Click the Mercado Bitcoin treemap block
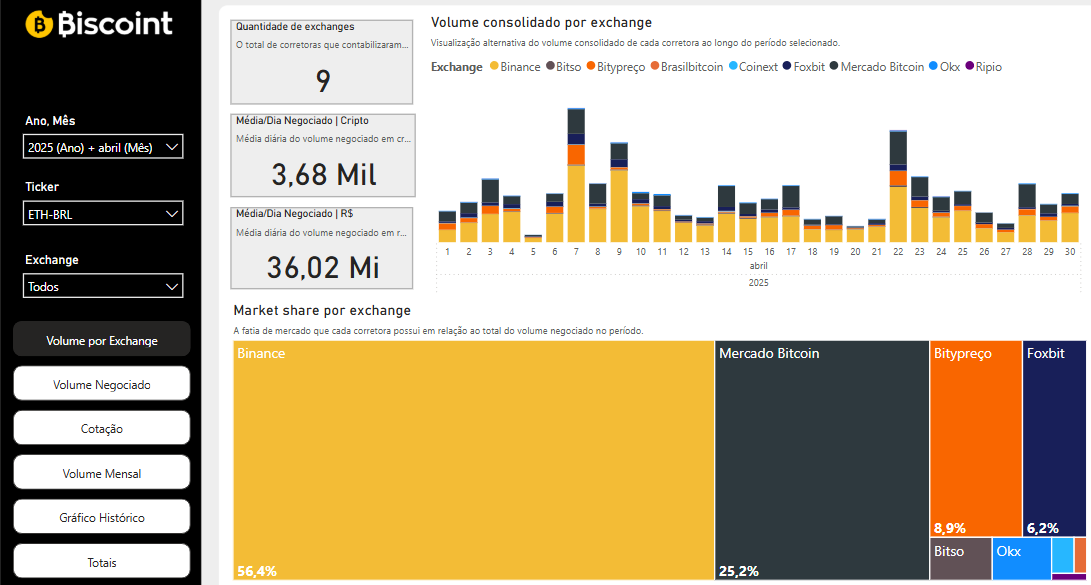The height and width of the screenshot is (585, 1091). tap(822, 460)
